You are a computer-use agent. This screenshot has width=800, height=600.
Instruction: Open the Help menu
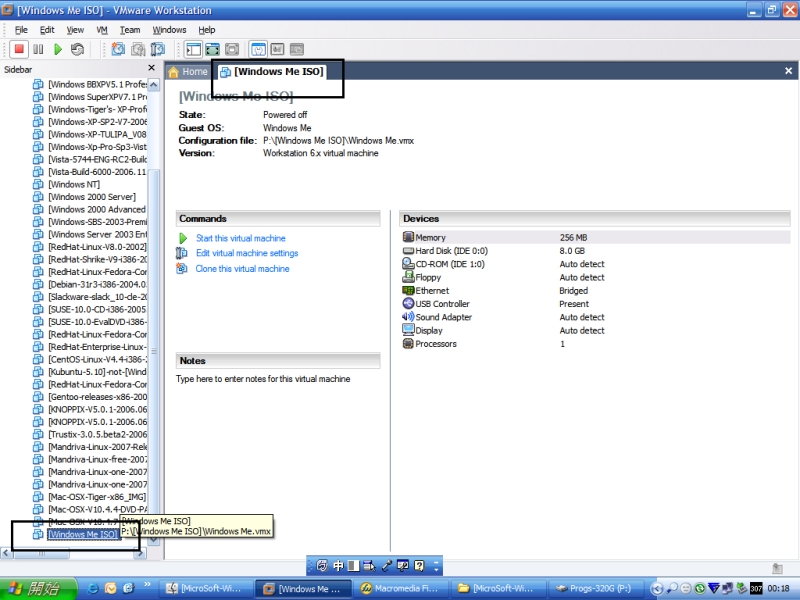207,30
